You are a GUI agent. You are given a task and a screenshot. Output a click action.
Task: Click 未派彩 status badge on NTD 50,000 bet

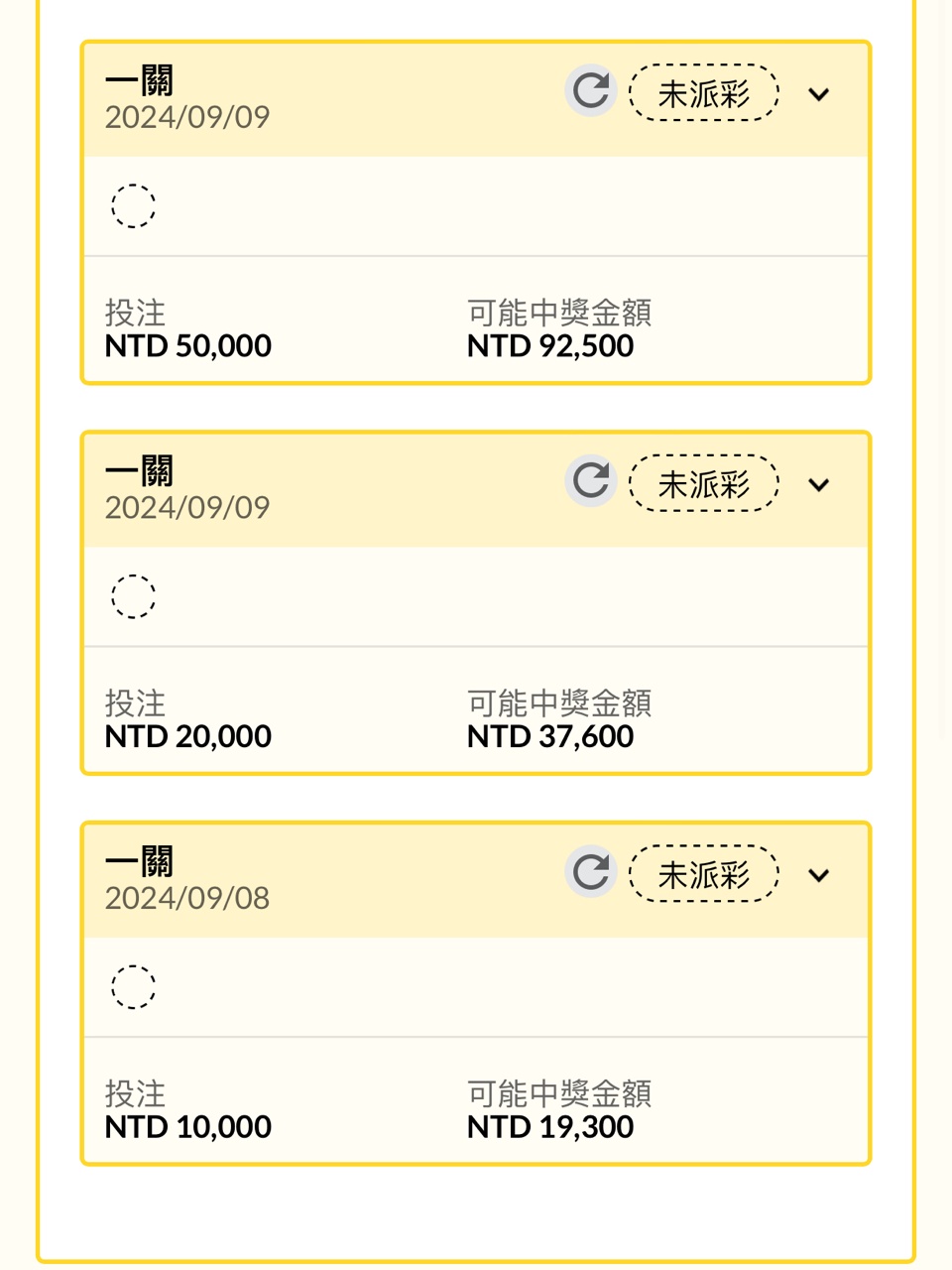[x=704, y=93]
